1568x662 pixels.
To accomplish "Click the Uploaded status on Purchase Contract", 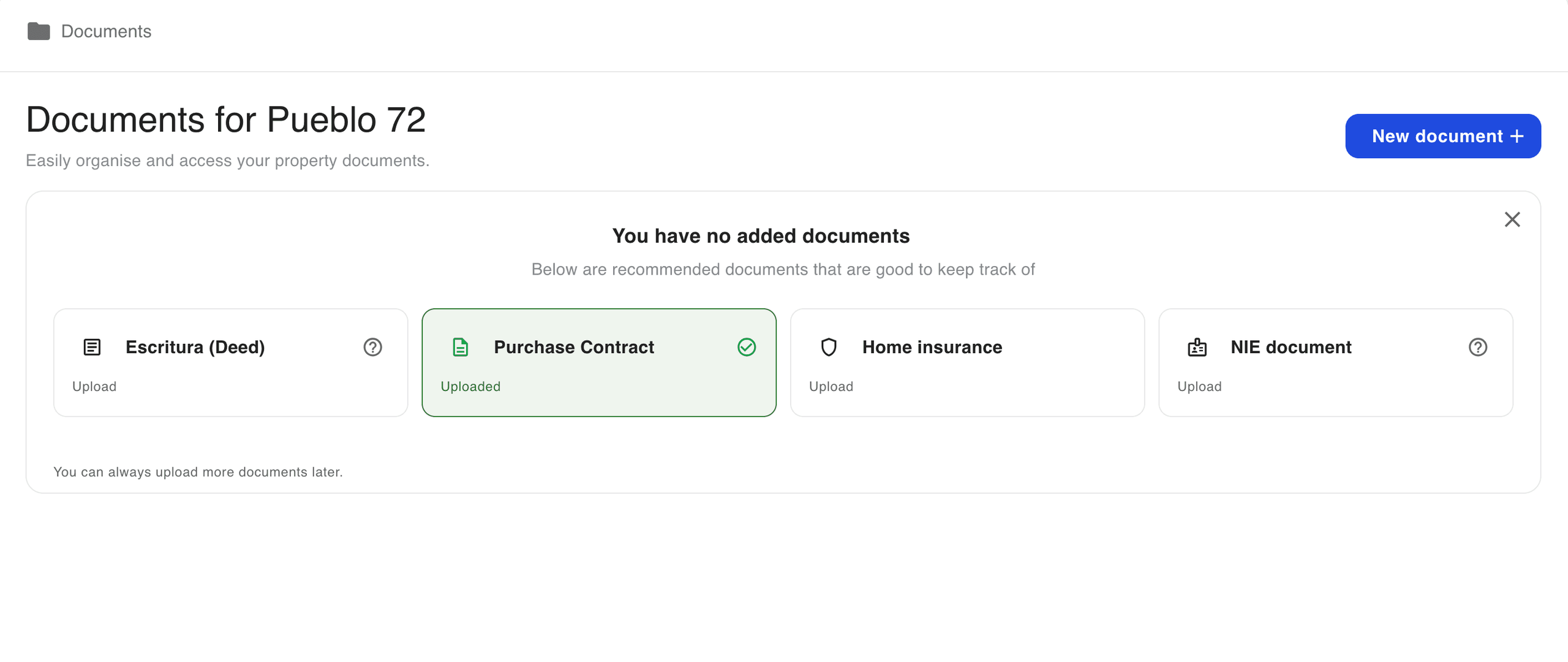I will (470, 386).
